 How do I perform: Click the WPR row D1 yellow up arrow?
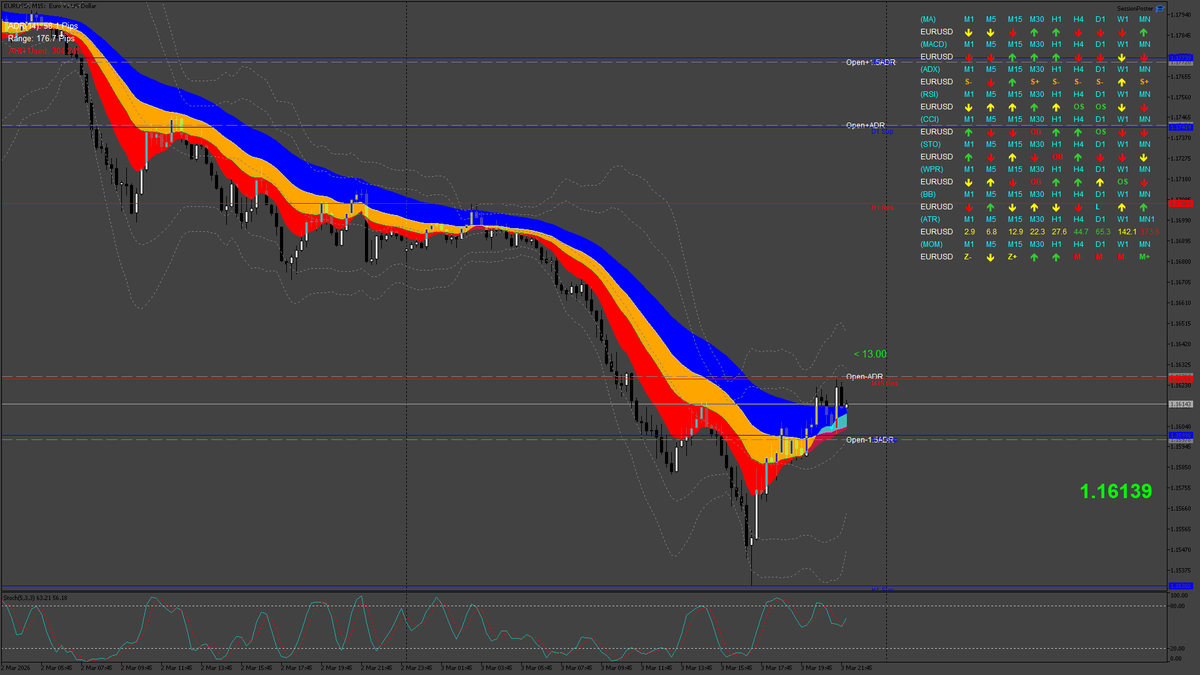1100,182
